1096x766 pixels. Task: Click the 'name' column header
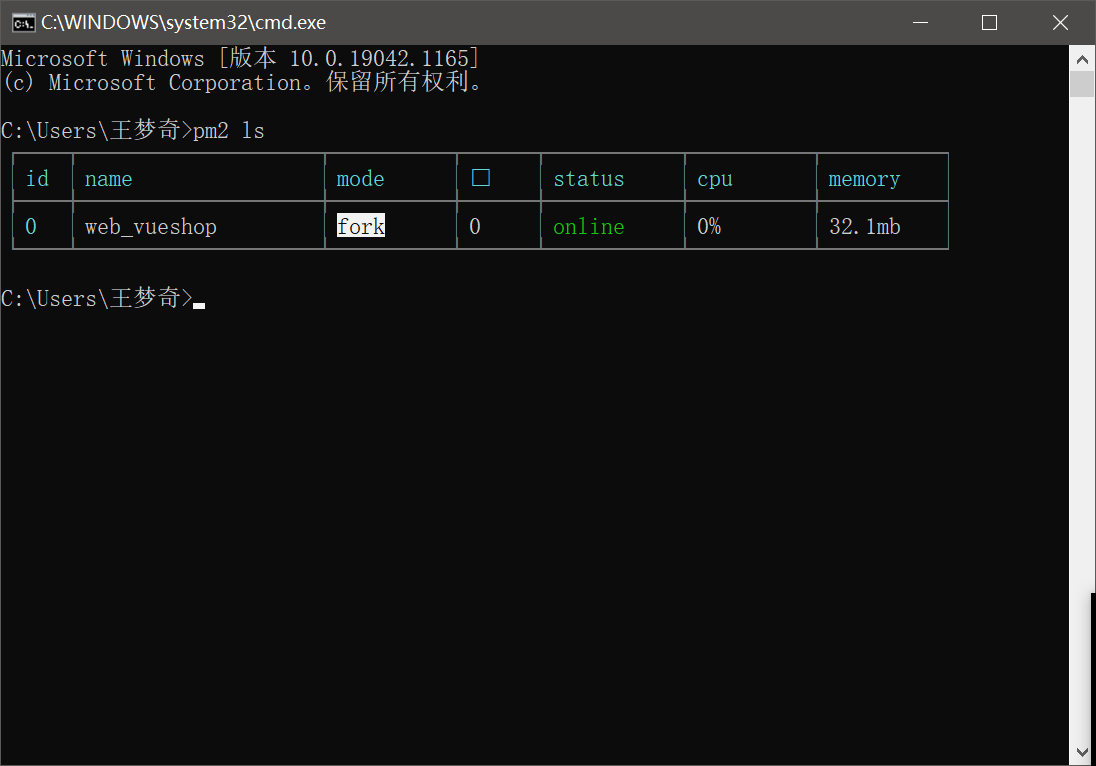[108, 179]
